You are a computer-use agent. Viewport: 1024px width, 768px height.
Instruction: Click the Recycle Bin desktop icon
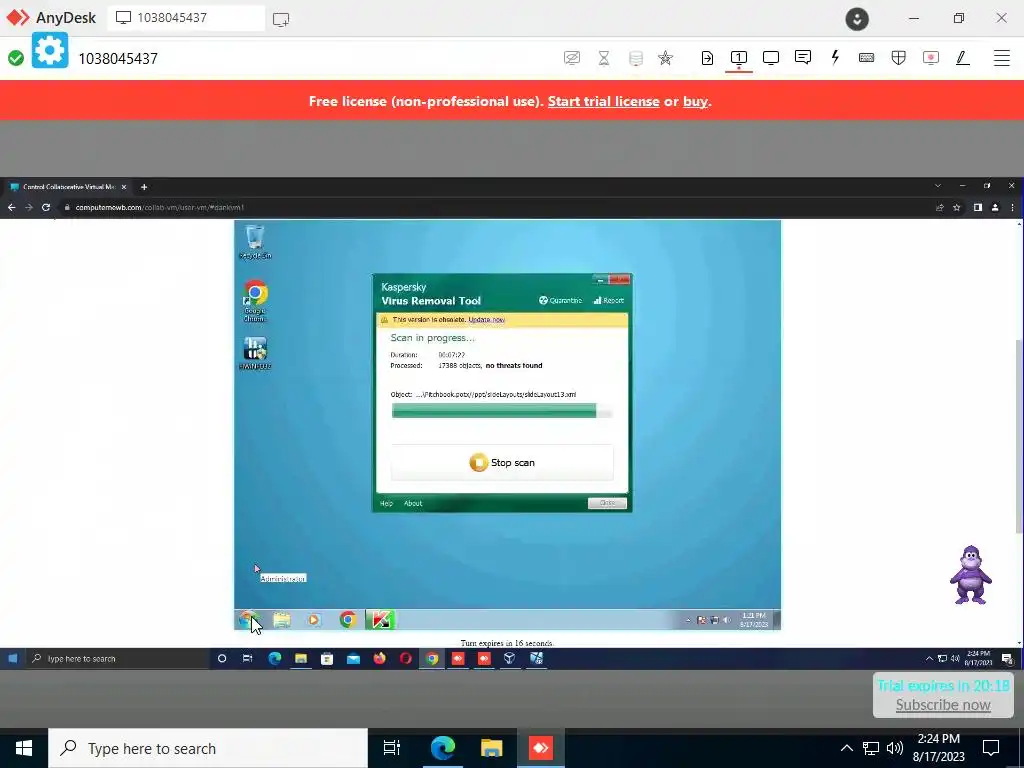click(255, 242)
